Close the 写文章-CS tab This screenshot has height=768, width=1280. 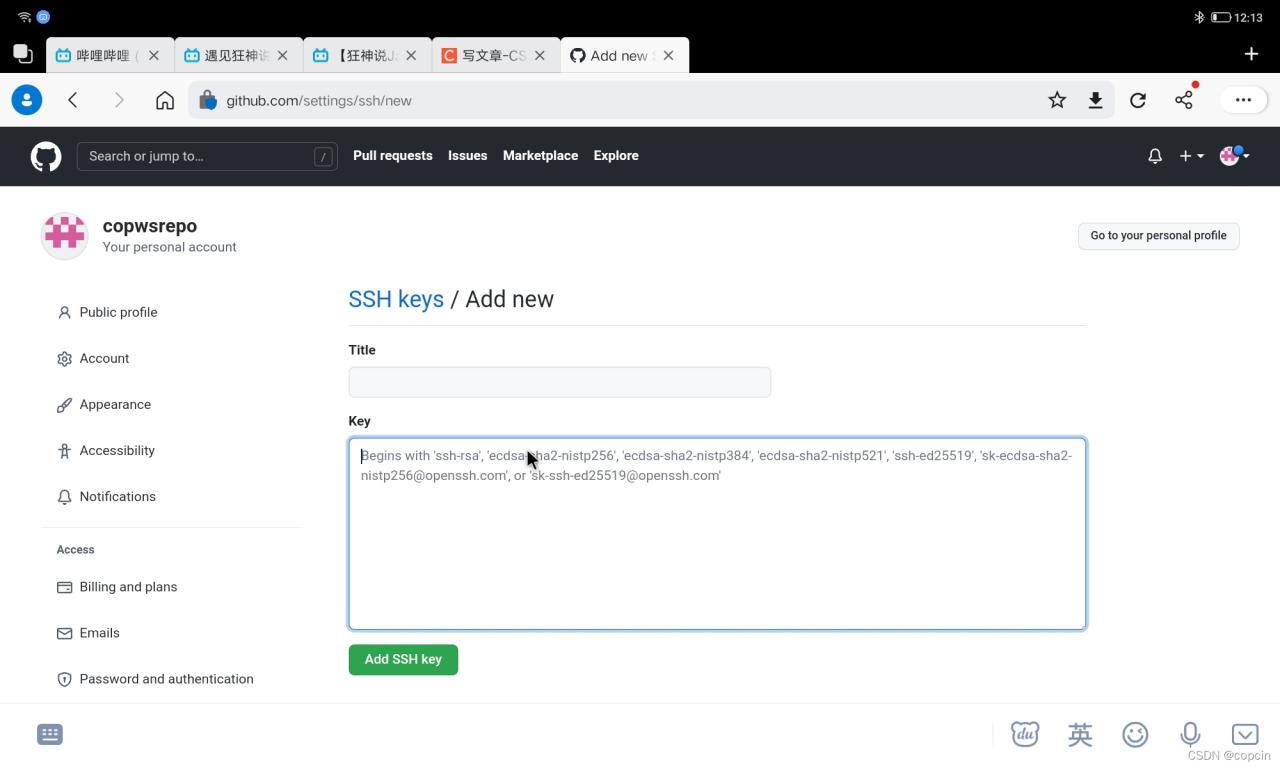(540, 56)
